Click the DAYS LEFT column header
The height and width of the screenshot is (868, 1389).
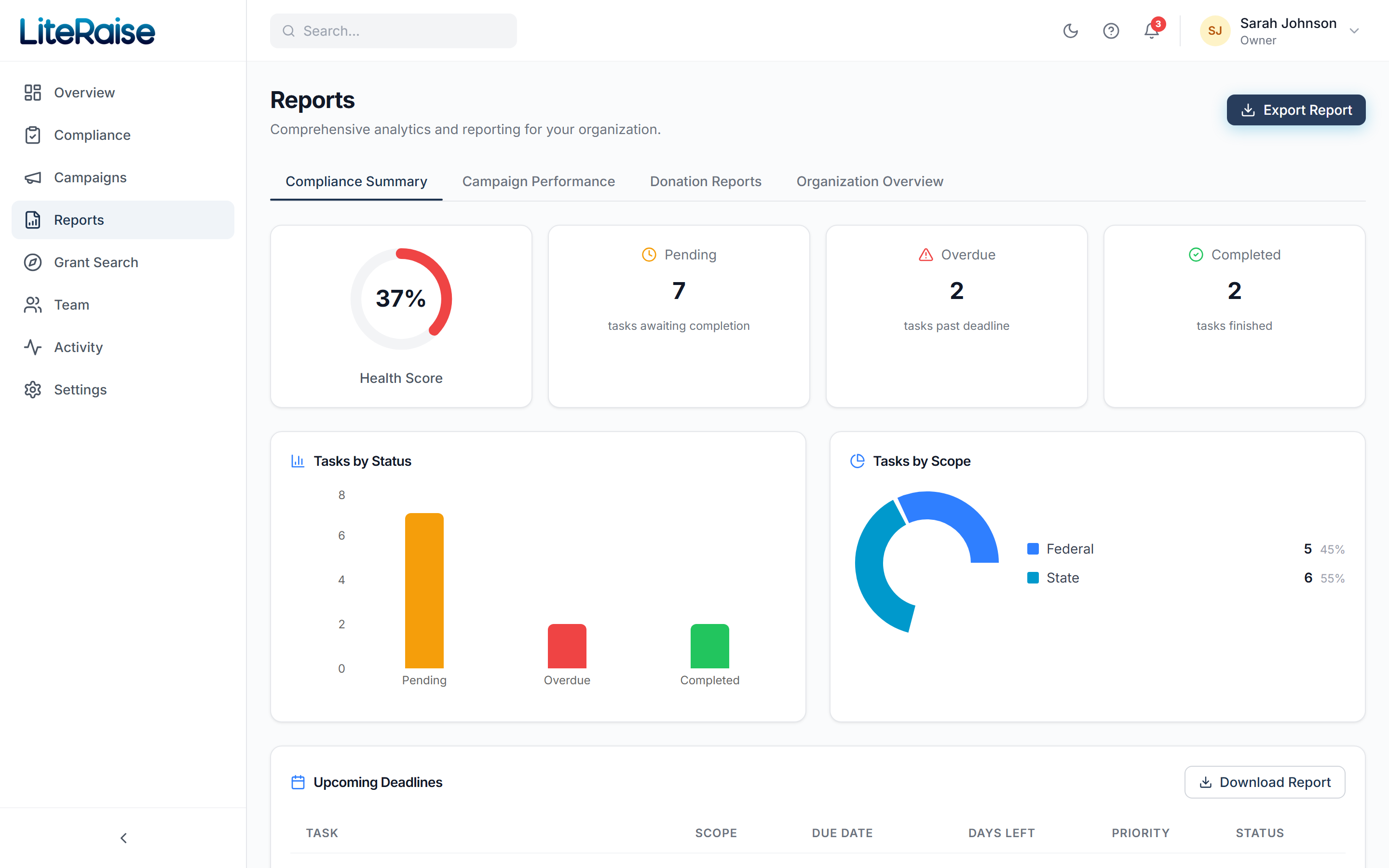pos(1001,832)
